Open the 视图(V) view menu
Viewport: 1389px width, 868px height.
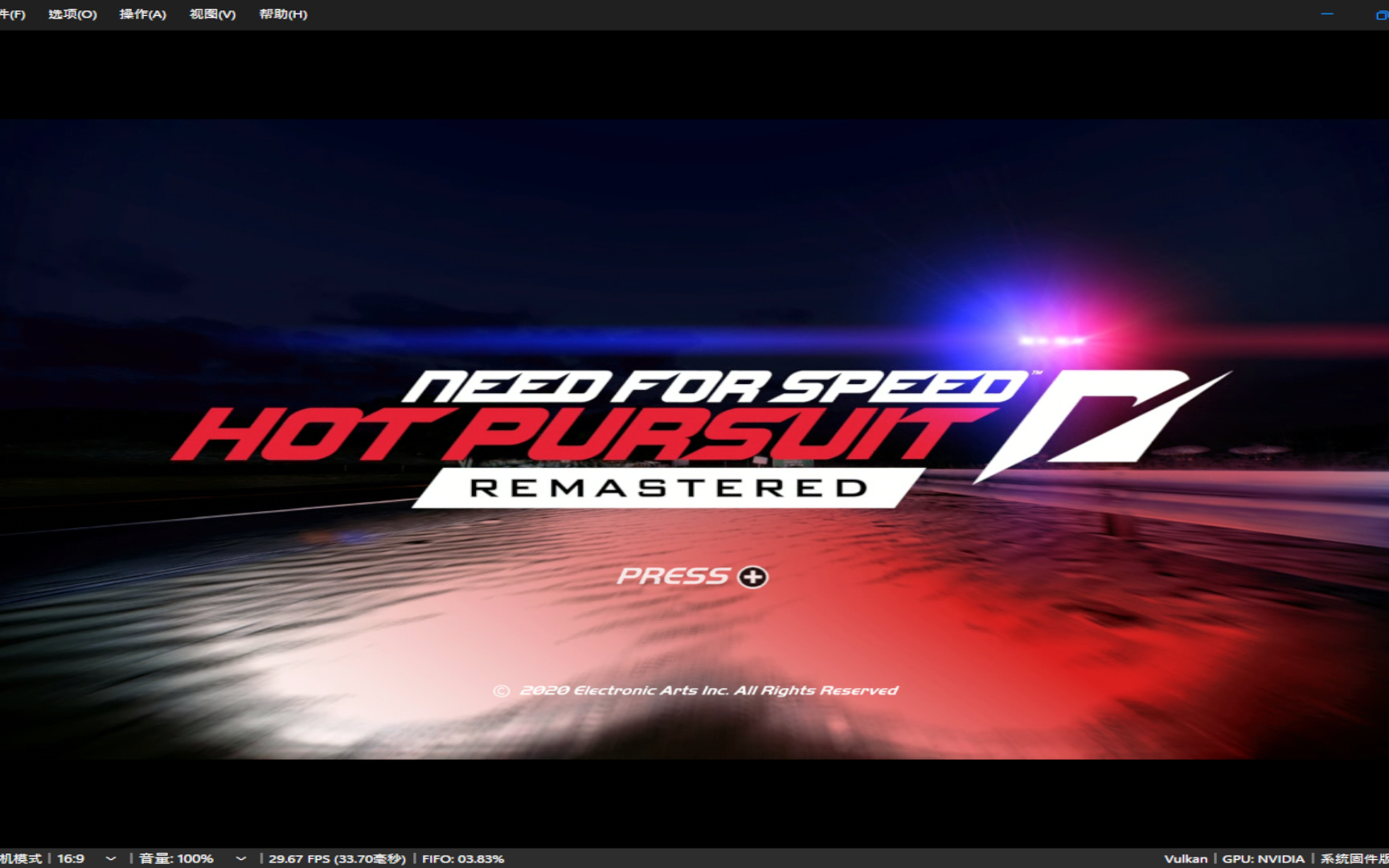click(212, 14)
